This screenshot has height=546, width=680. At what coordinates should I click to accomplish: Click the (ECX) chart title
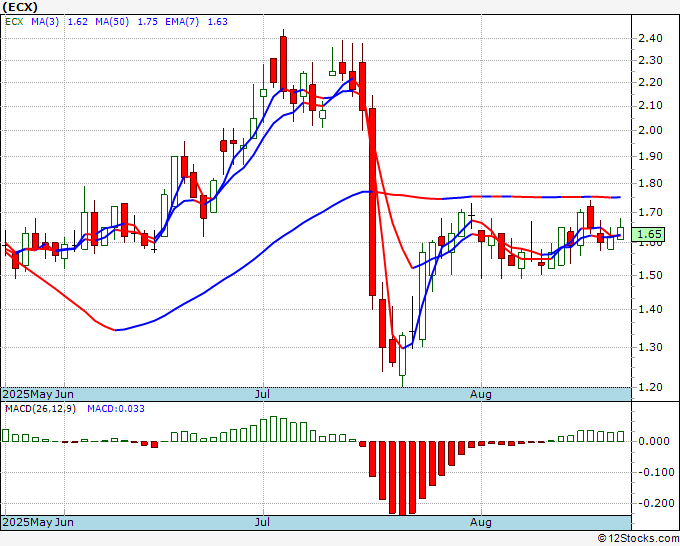tap(20, 7)
